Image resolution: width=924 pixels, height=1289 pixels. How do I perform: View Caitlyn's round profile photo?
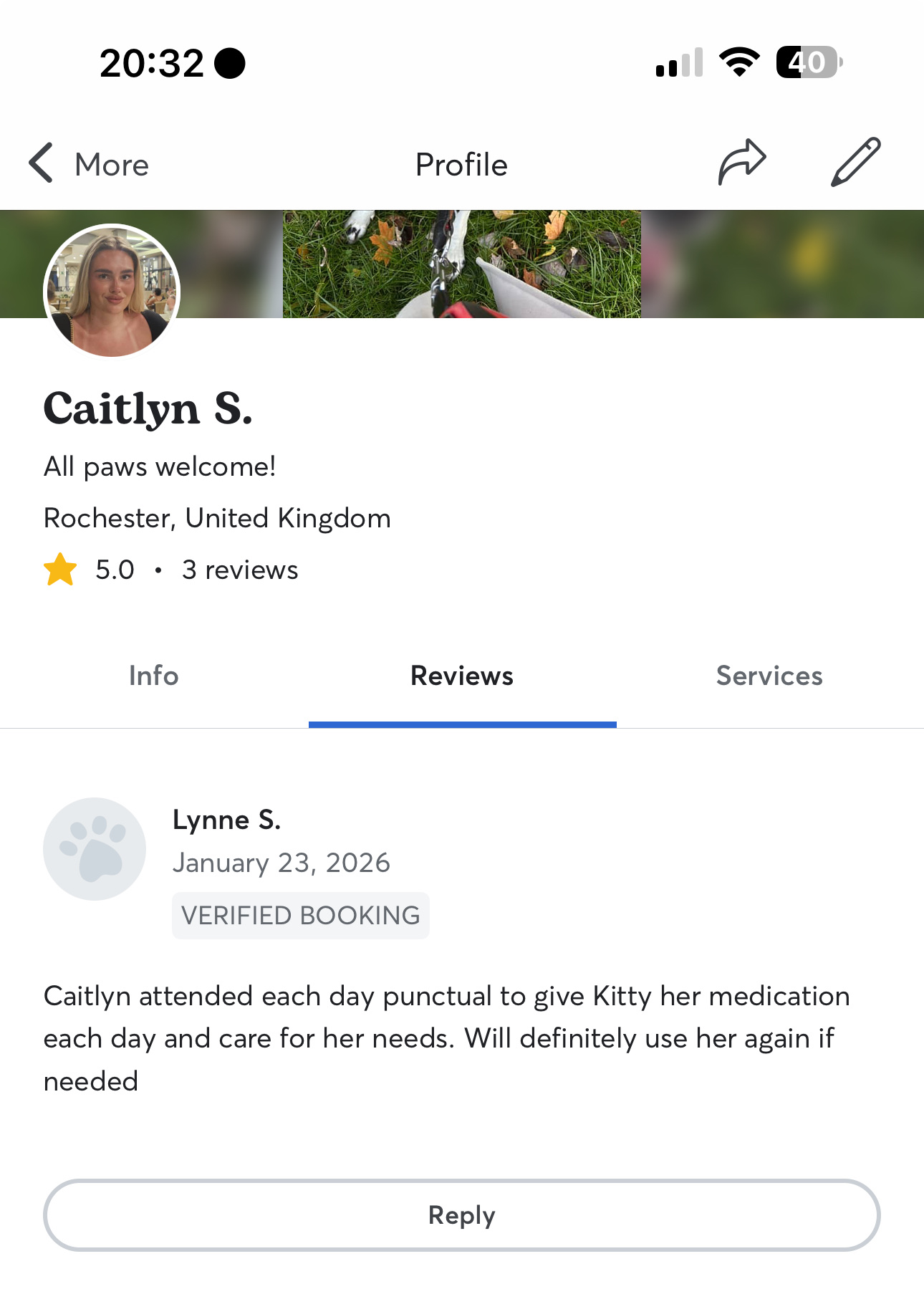112,290
